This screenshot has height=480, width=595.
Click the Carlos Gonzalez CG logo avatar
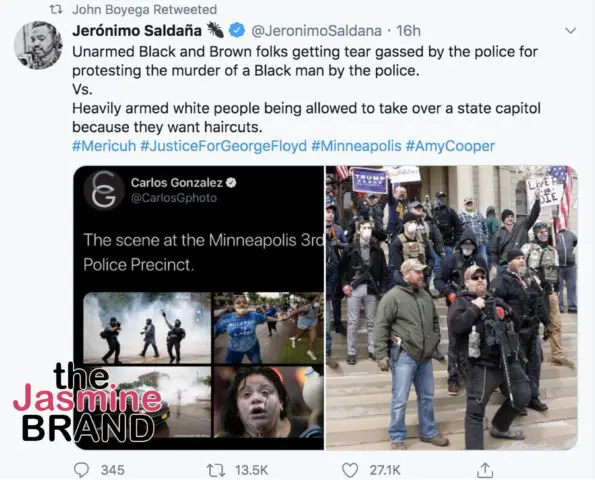(104, 190)
